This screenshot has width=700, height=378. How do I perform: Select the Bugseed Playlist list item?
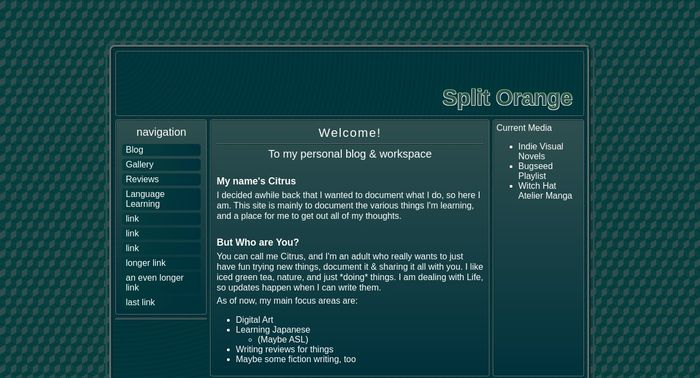(x=535, y=171)
